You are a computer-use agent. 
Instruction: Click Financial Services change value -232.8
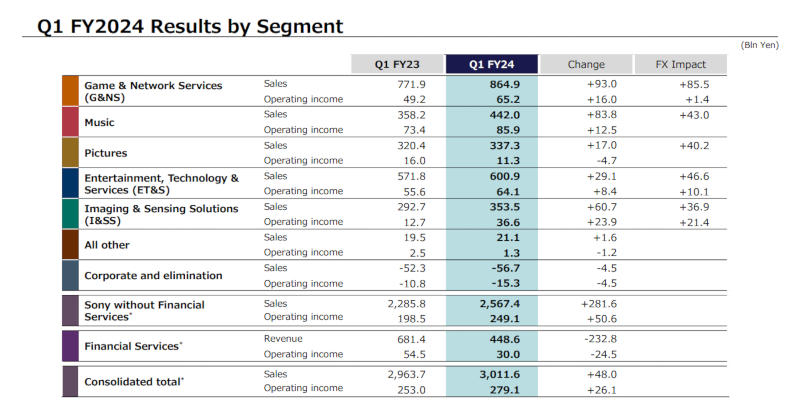click(x=597, y=339)
